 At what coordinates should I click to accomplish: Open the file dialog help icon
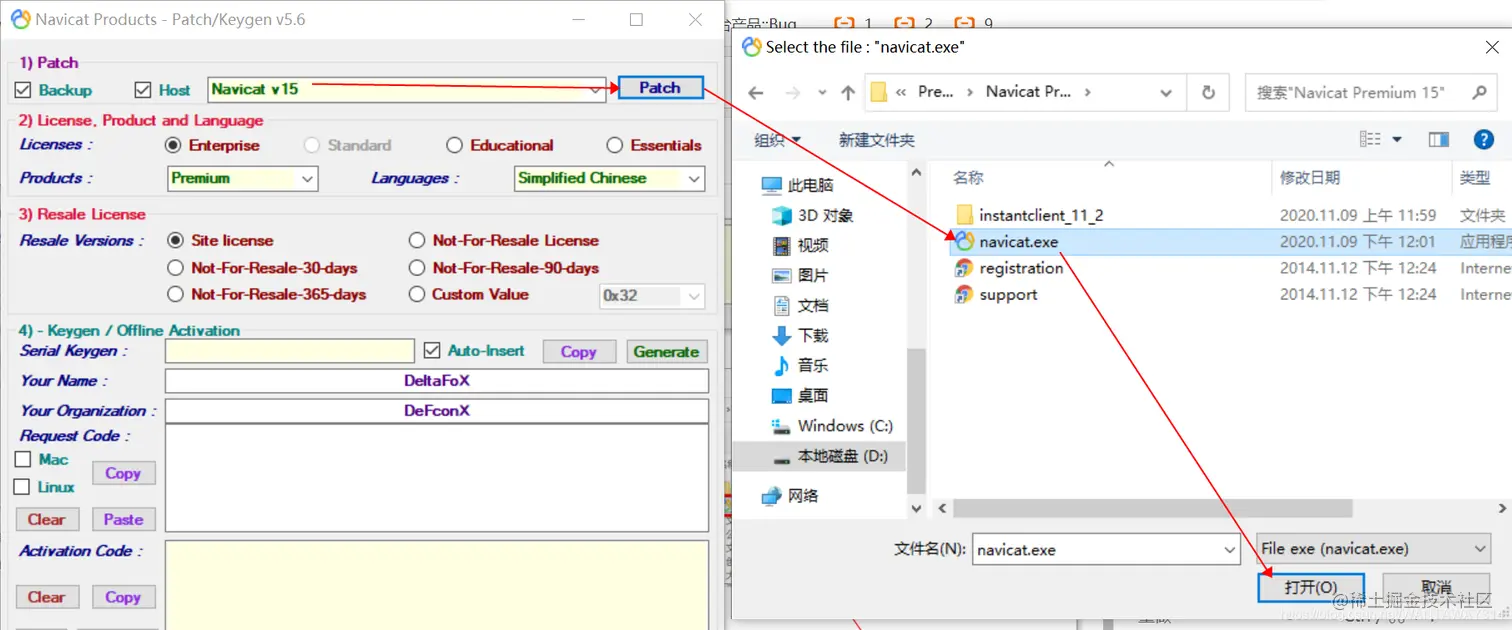1484,140
